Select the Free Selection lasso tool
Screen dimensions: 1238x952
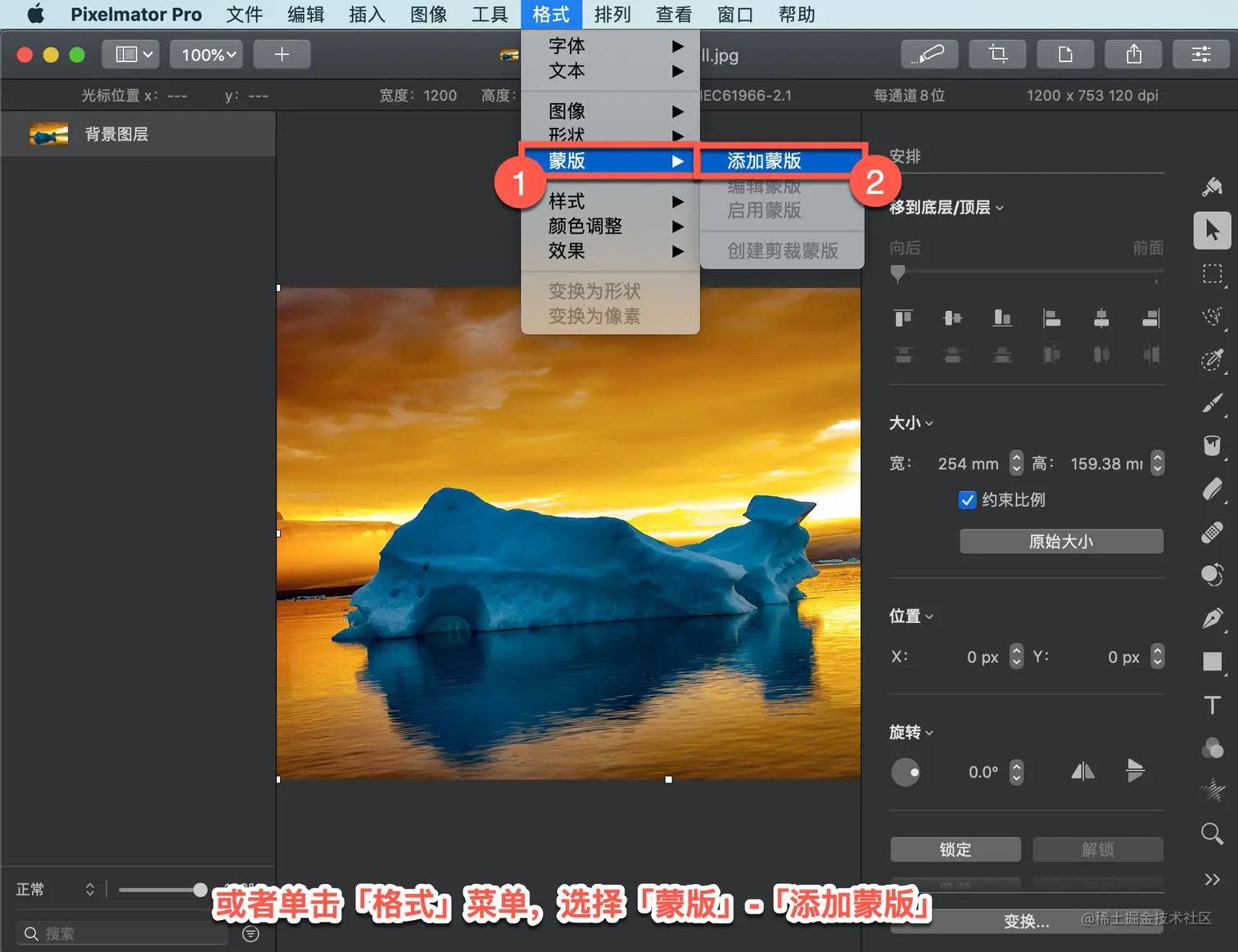pos(1212,316)
